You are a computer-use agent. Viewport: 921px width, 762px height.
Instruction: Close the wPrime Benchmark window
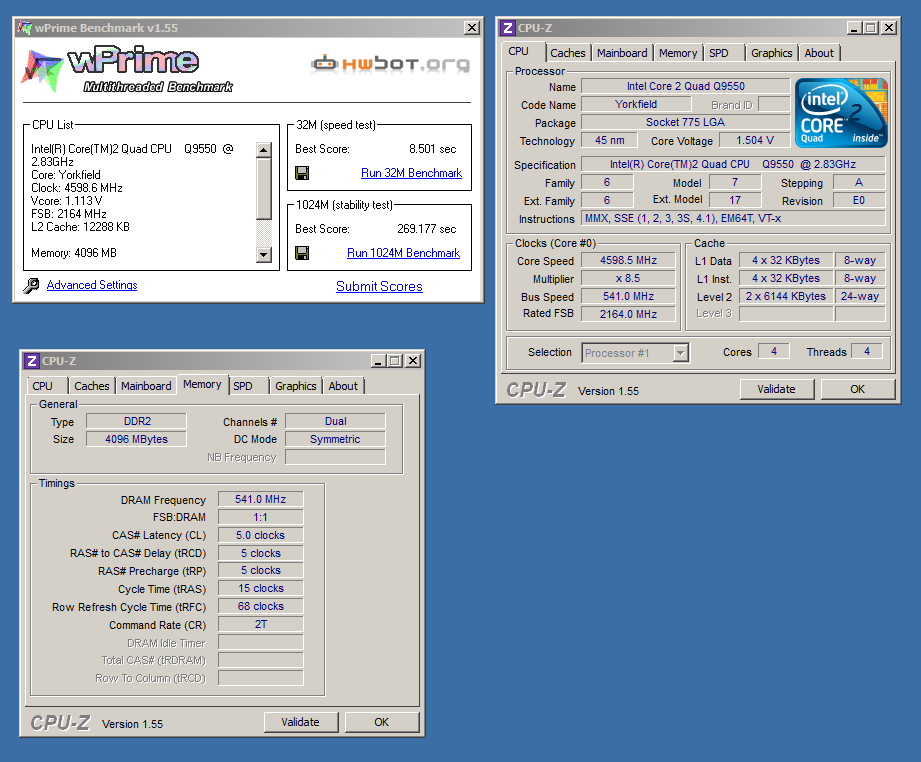click(x=472, y=28)
